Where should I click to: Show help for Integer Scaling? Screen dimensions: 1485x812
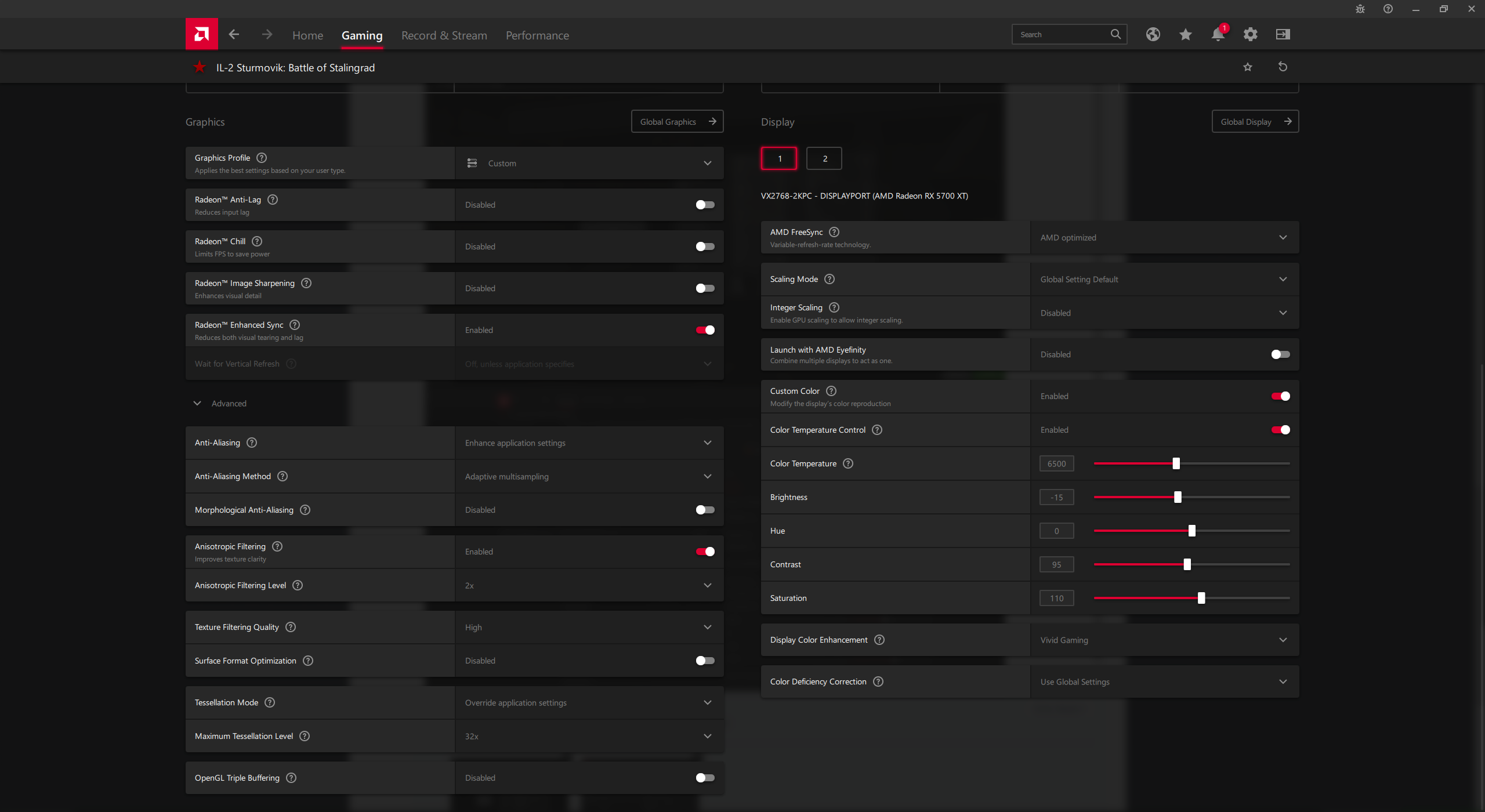[x=834, y=307]
